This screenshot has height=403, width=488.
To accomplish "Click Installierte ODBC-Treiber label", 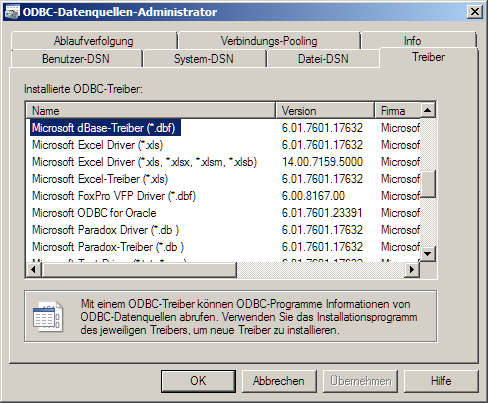I will 83,89.
